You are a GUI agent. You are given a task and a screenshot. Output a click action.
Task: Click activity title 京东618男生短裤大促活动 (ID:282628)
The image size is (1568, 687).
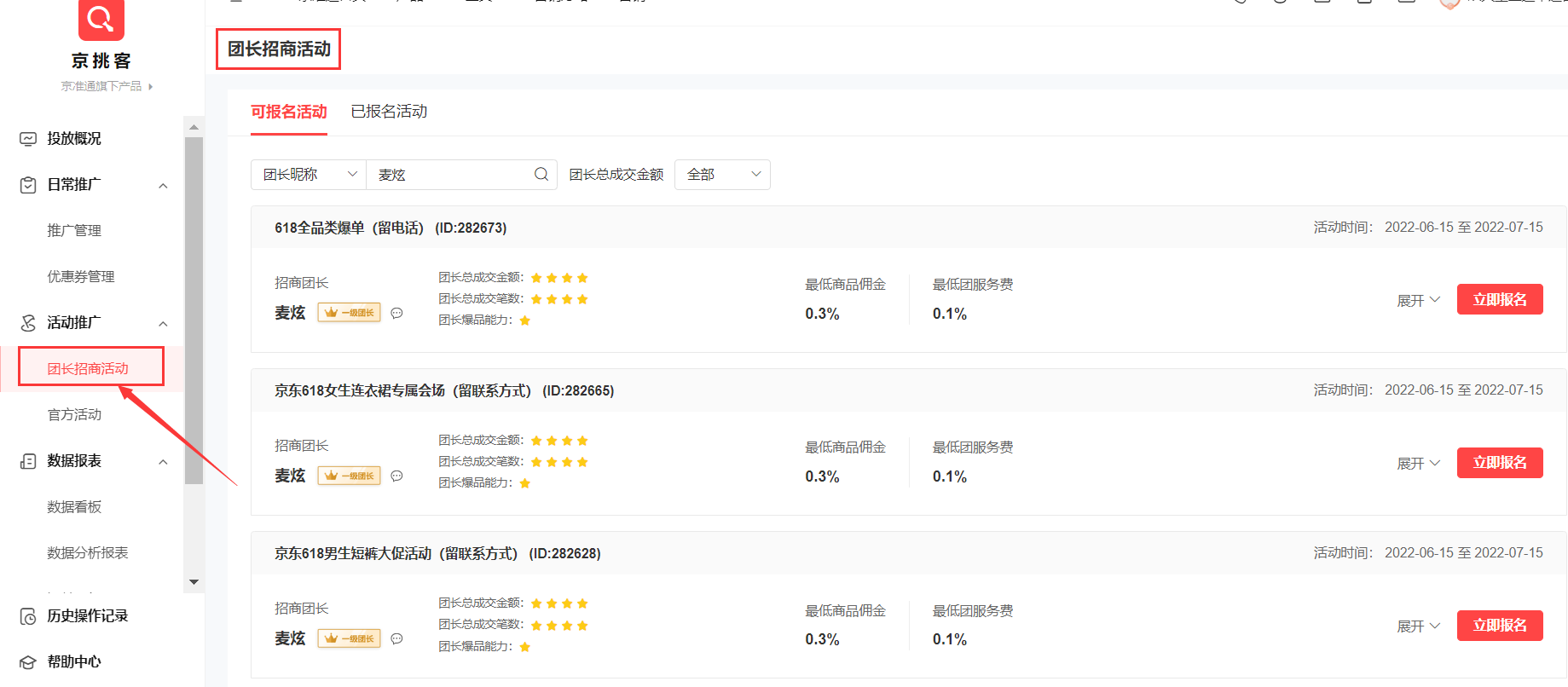(437, 554)
